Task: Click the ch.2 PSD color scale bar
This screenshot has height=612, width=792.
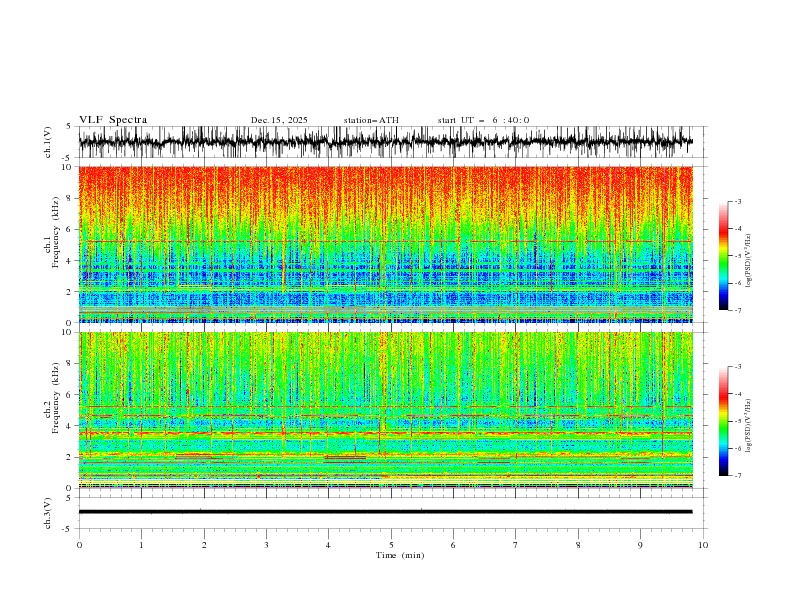Action: 724,421
